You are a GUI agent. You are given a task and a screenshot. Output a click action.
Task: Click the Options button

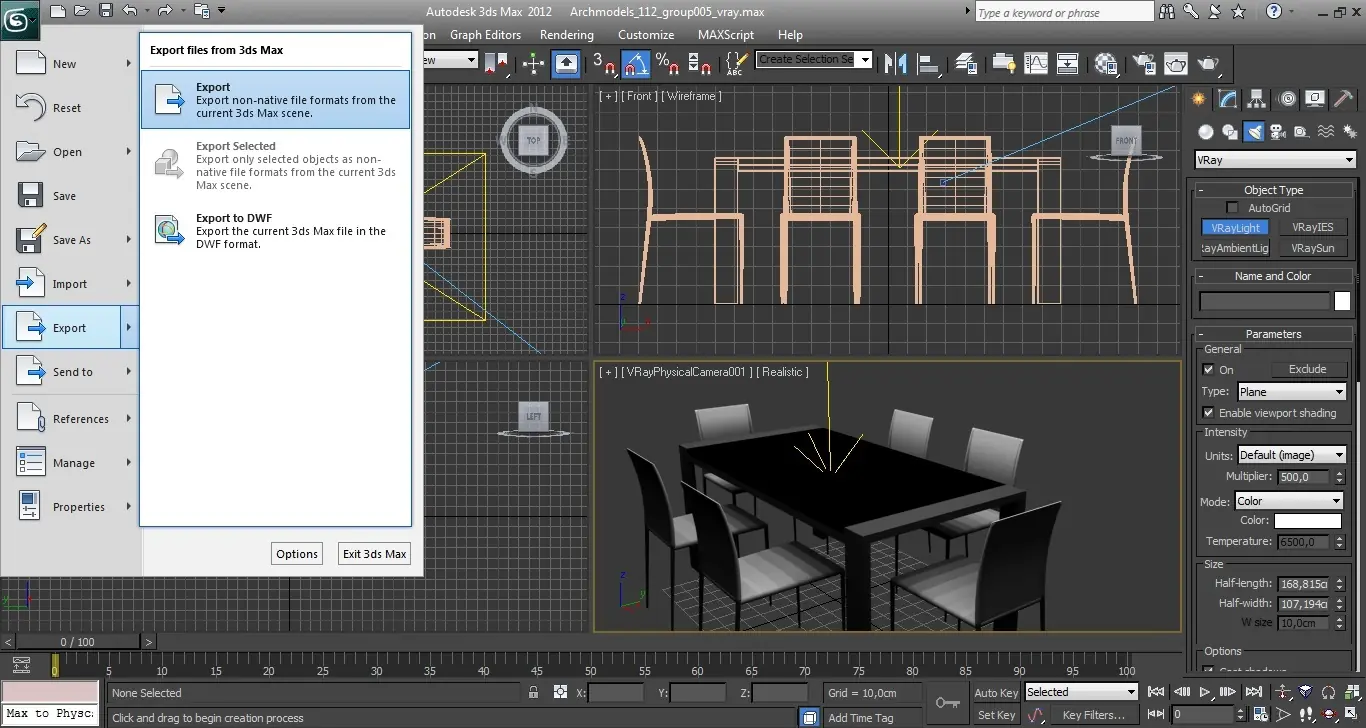297,554
